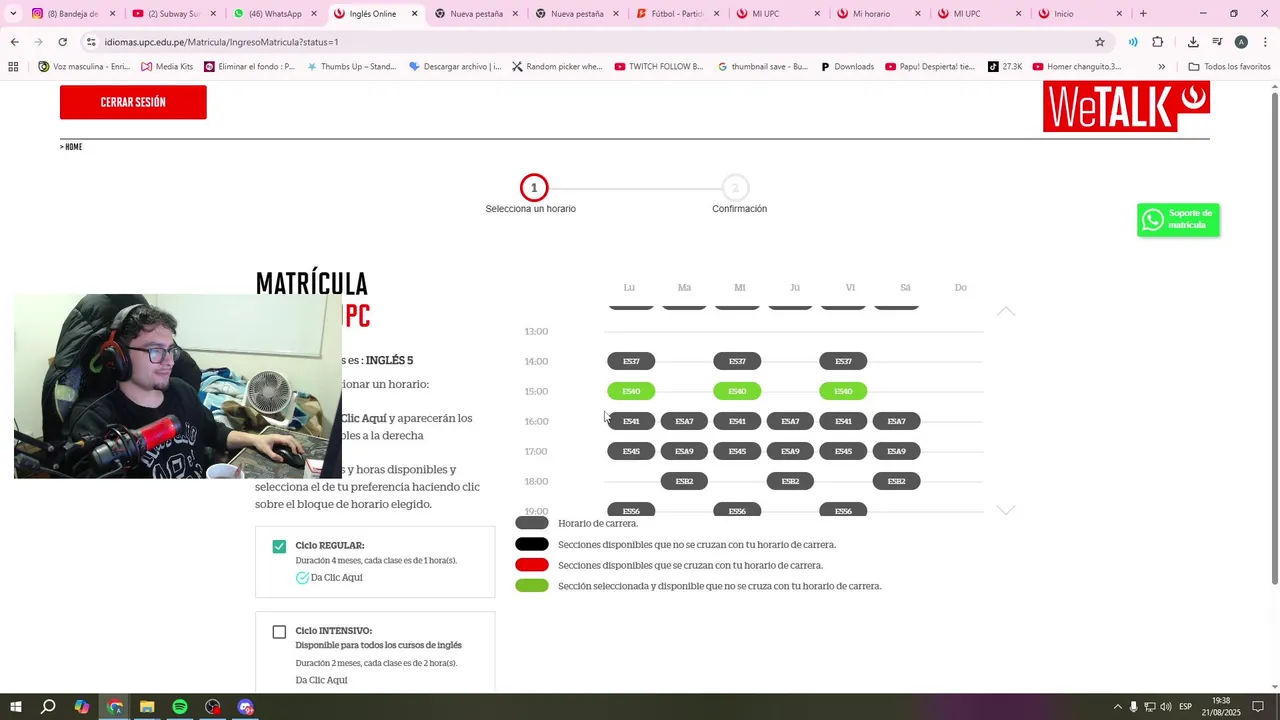
Task: Open the Random picker wheel bookmark
Action: click(557, 67)
